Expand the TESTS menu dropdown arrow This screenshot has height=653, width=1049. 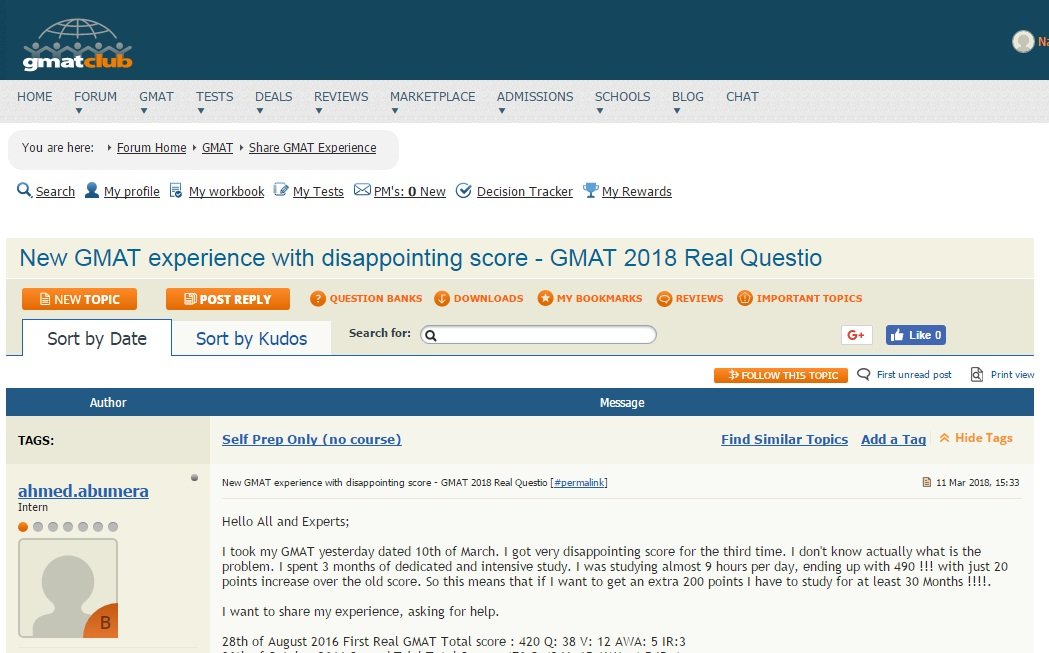click(201, 111)
